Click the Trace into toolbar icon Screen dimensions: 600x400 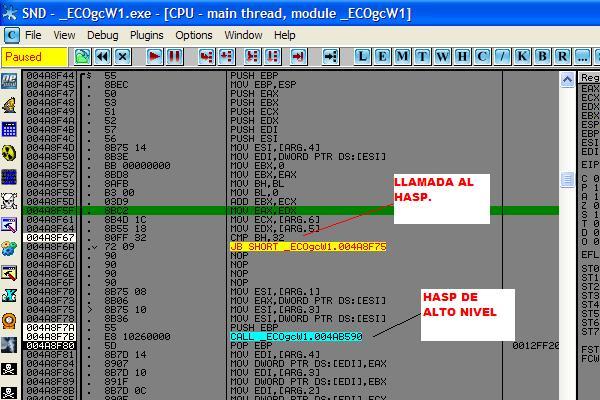point(253,57)
